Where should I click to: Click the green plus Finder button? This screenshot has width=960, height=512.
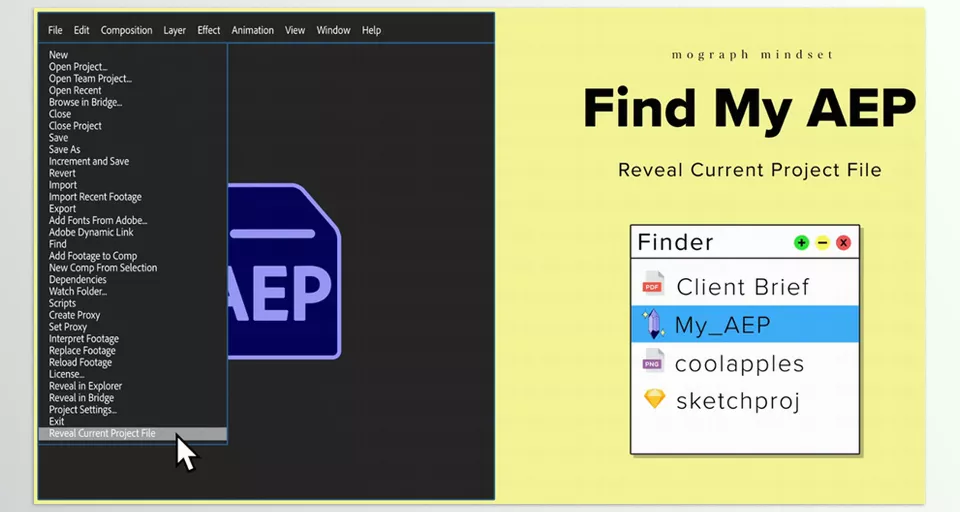[x=801, y=243]
